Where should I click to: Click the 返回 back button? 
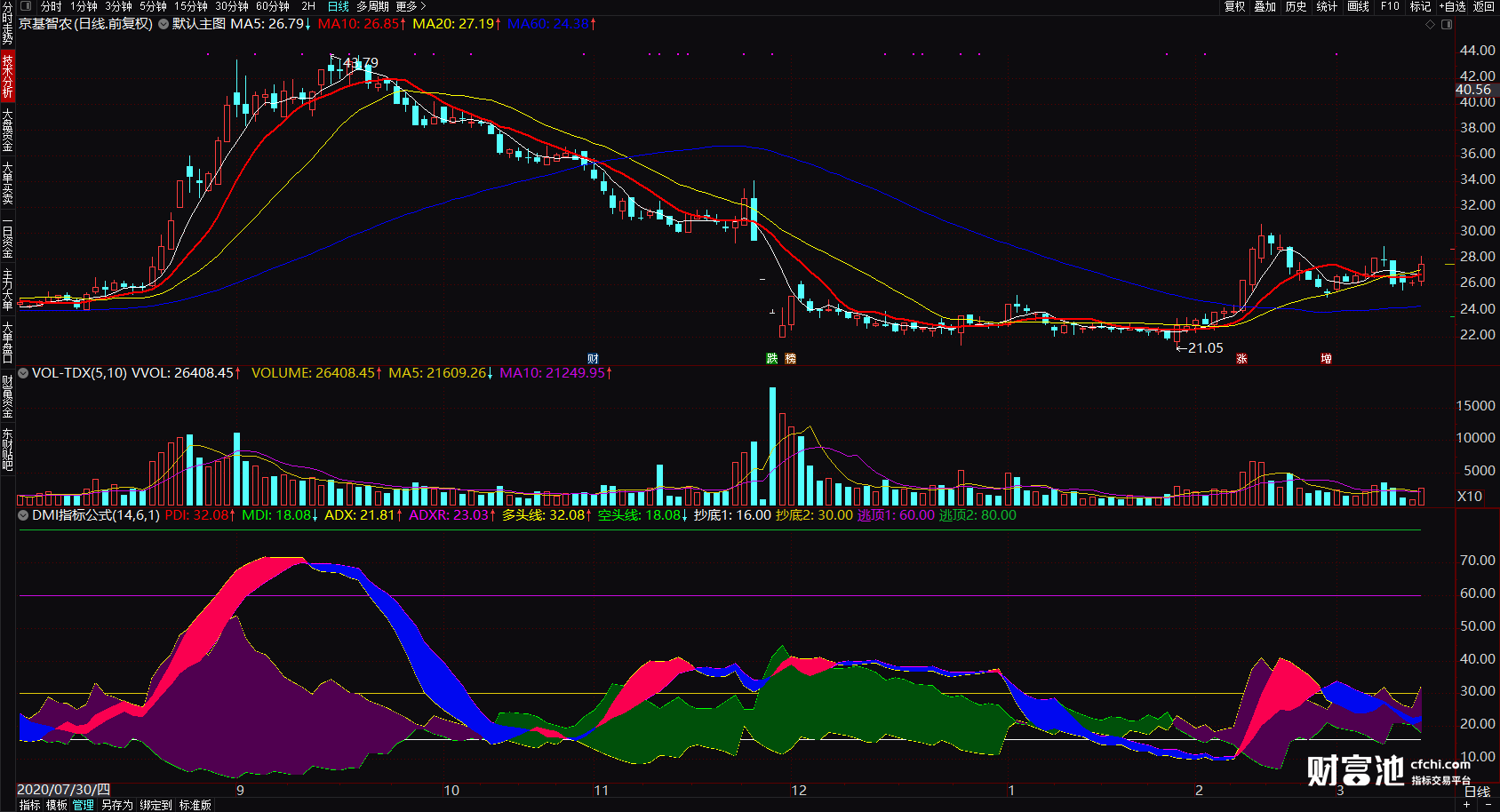(1484, 6)
